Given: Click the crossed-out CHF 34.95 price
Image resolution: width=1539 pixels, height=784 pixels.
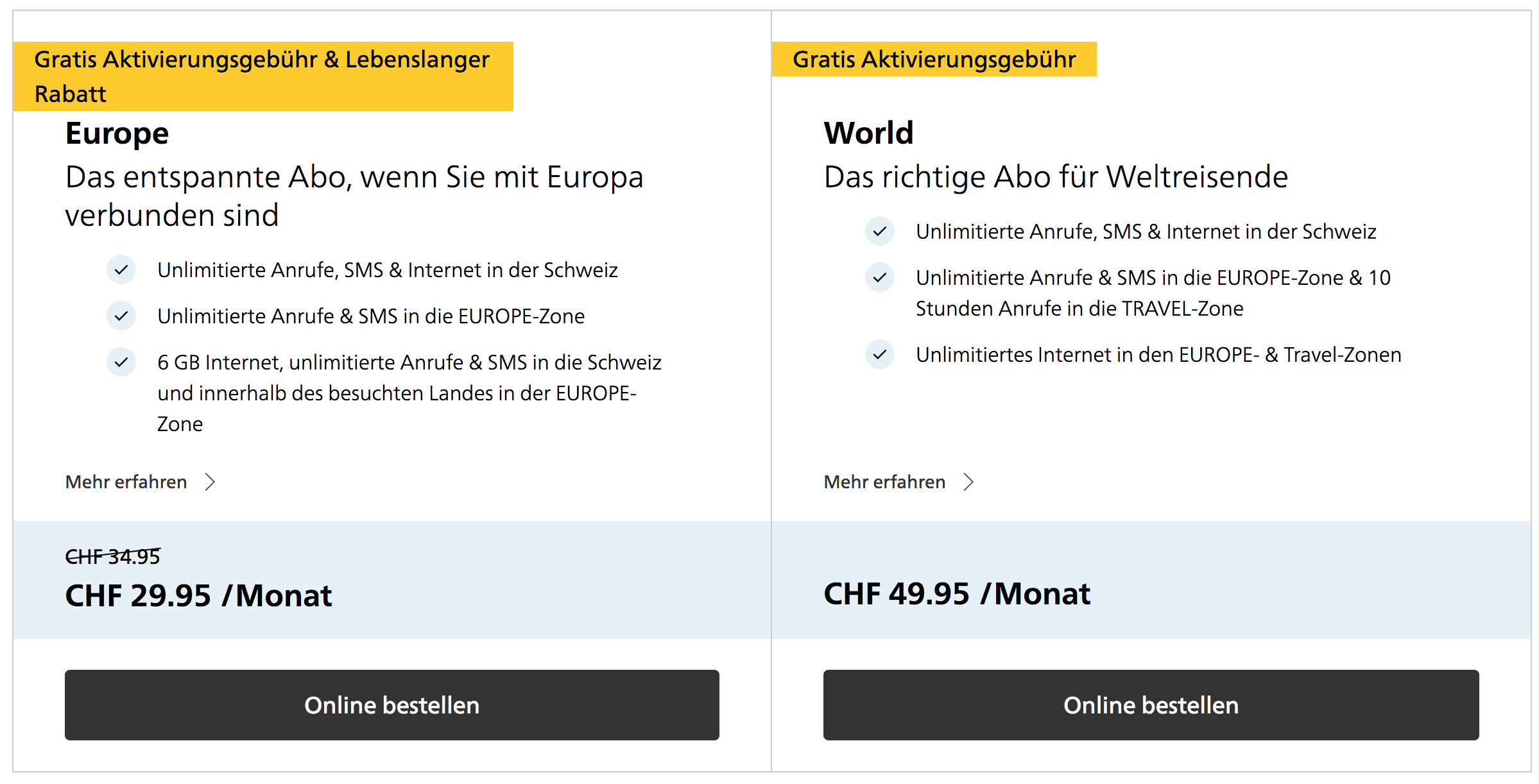Looking at the screenshot, I should click(113, 556).
